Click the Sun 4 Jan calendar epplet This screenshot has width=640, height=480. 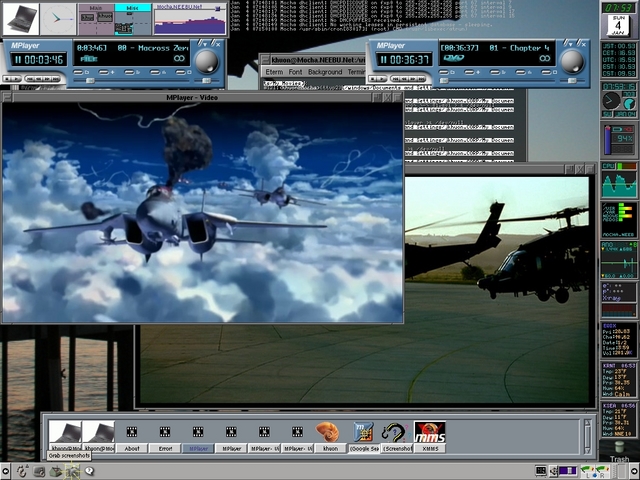pyautogui.click(x=618, y=26)
